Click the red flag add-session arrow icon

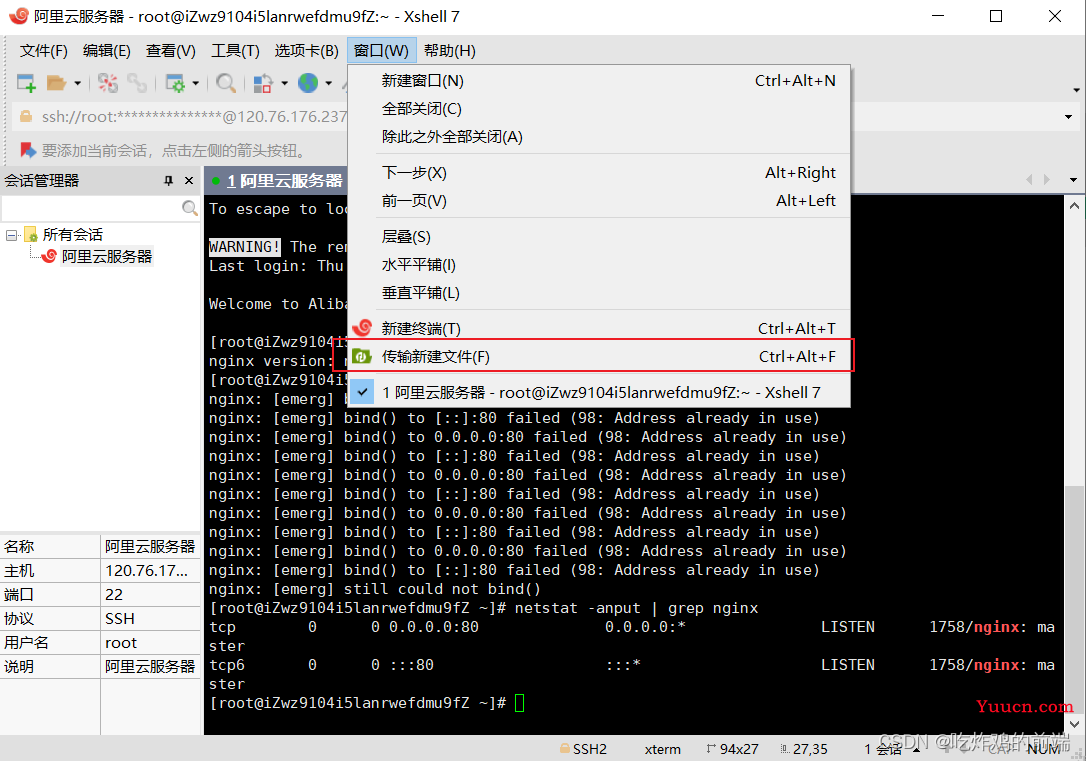pos(28,150)
